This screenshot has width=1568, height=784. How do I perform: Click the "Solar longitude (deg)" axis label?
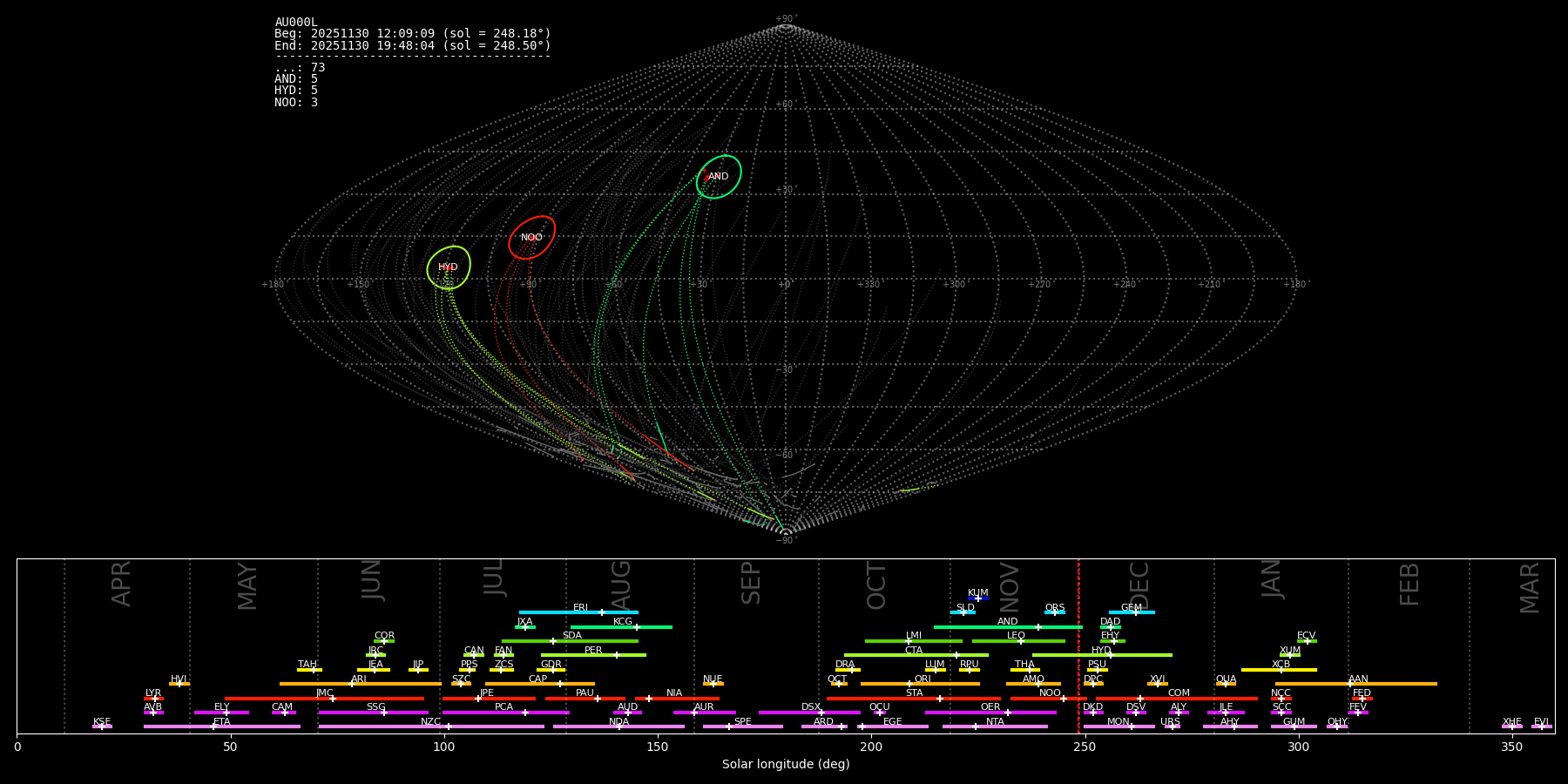click(786, 765)
